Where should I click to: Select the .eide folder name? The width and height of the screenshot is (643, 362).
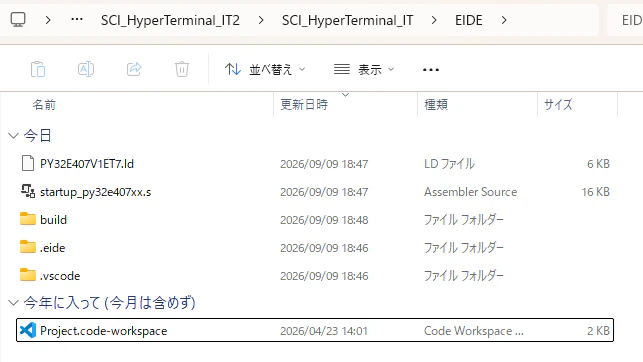[x=52, y=248]
